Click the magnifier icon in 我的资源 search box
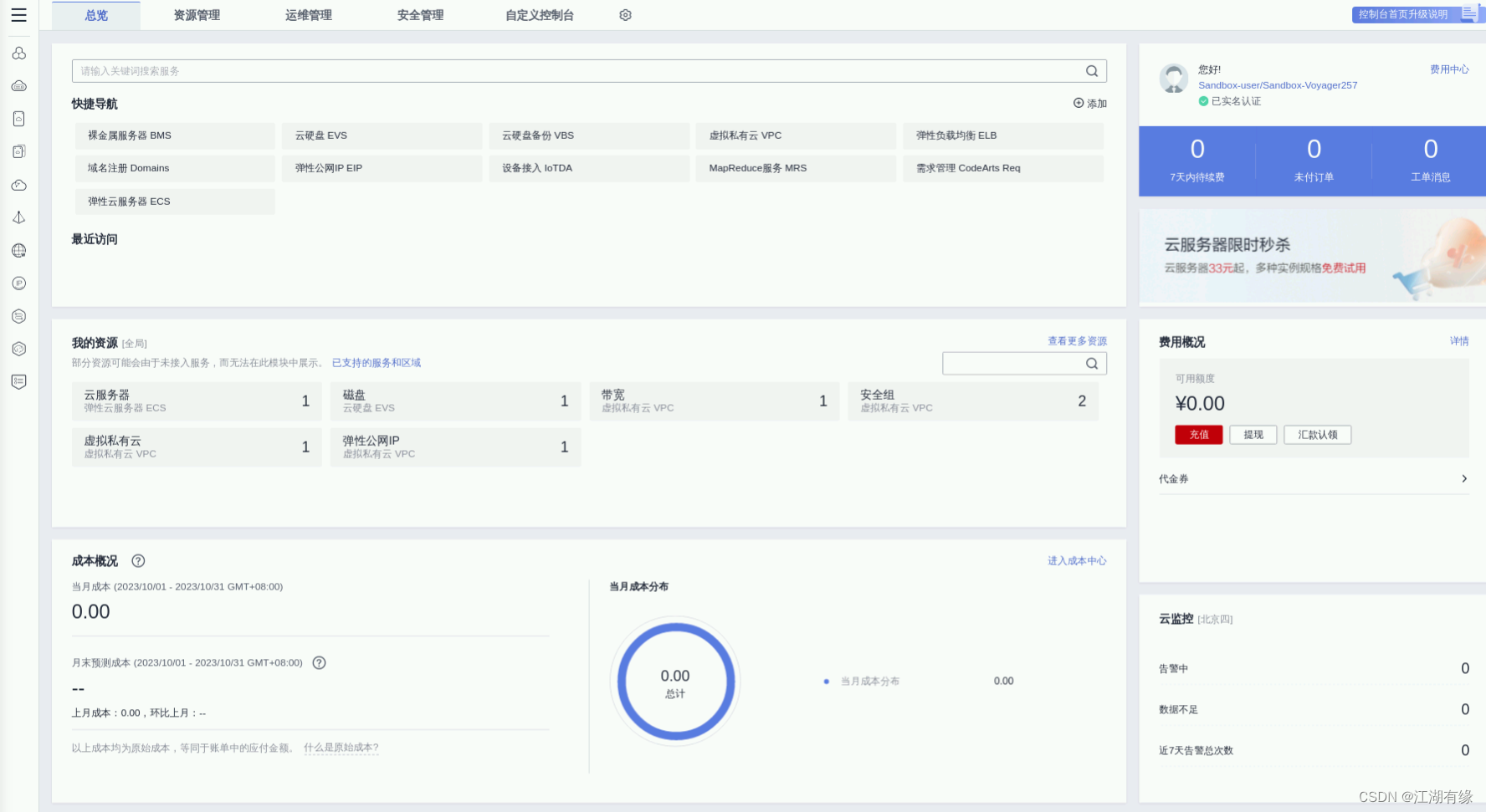The width and height of the screenshot is (1486, 812). (1092, 363)
